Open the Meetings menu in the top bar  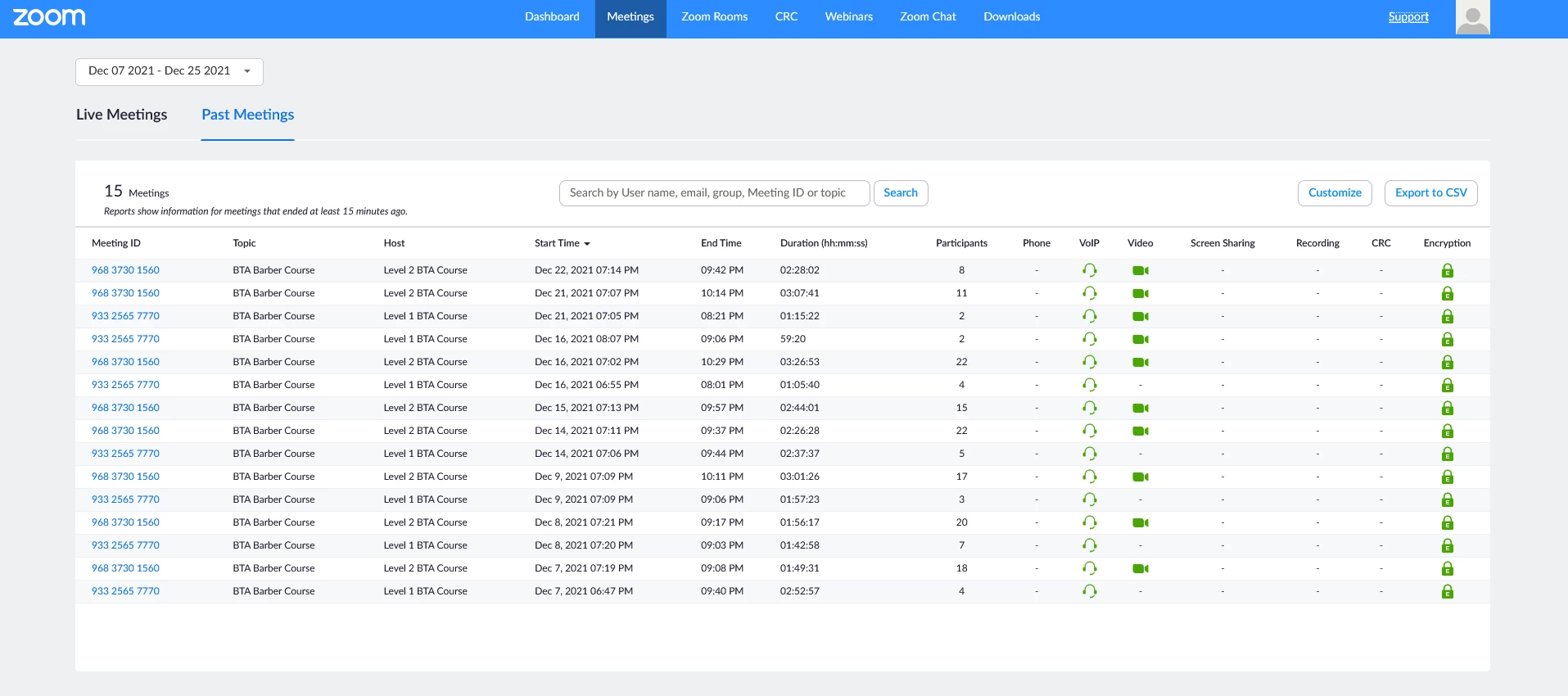coord(630,17)
